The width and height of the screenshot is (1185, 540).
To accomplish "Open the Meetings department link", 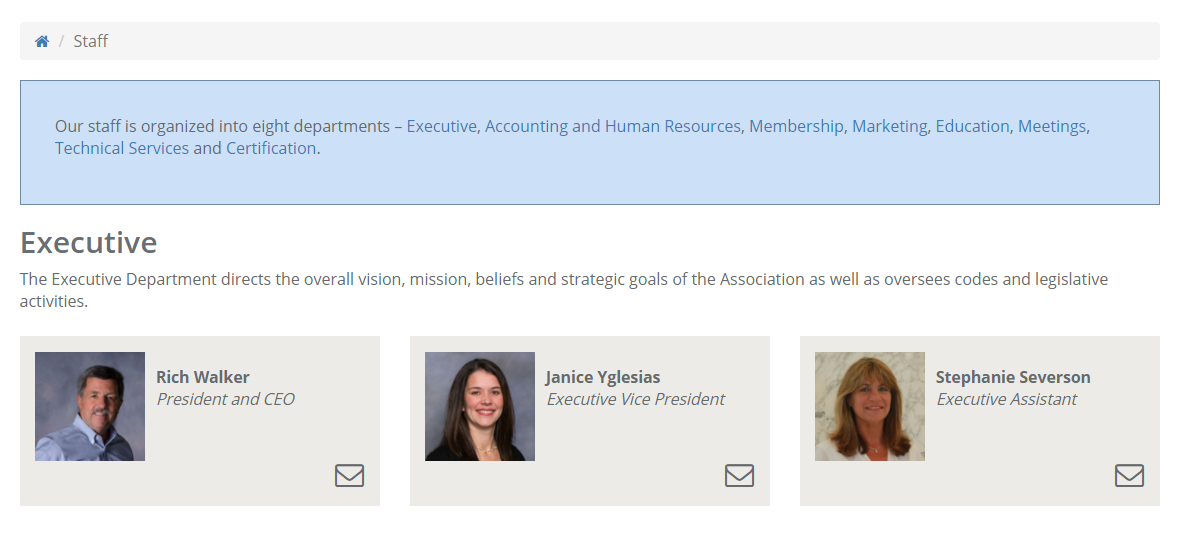I will [x=1051, y=127].
